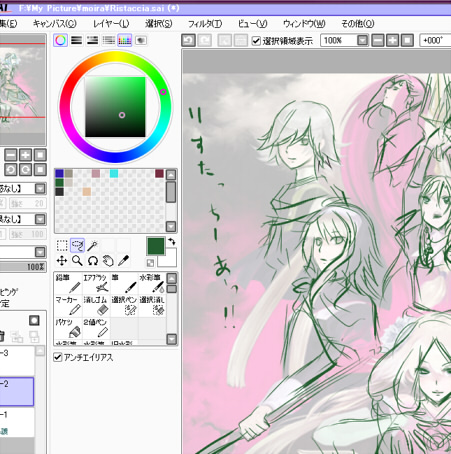Viewport: 451px width, 454px height.
Task: Choose the 2値ペン binary pen tool
Action: (96, 328)
